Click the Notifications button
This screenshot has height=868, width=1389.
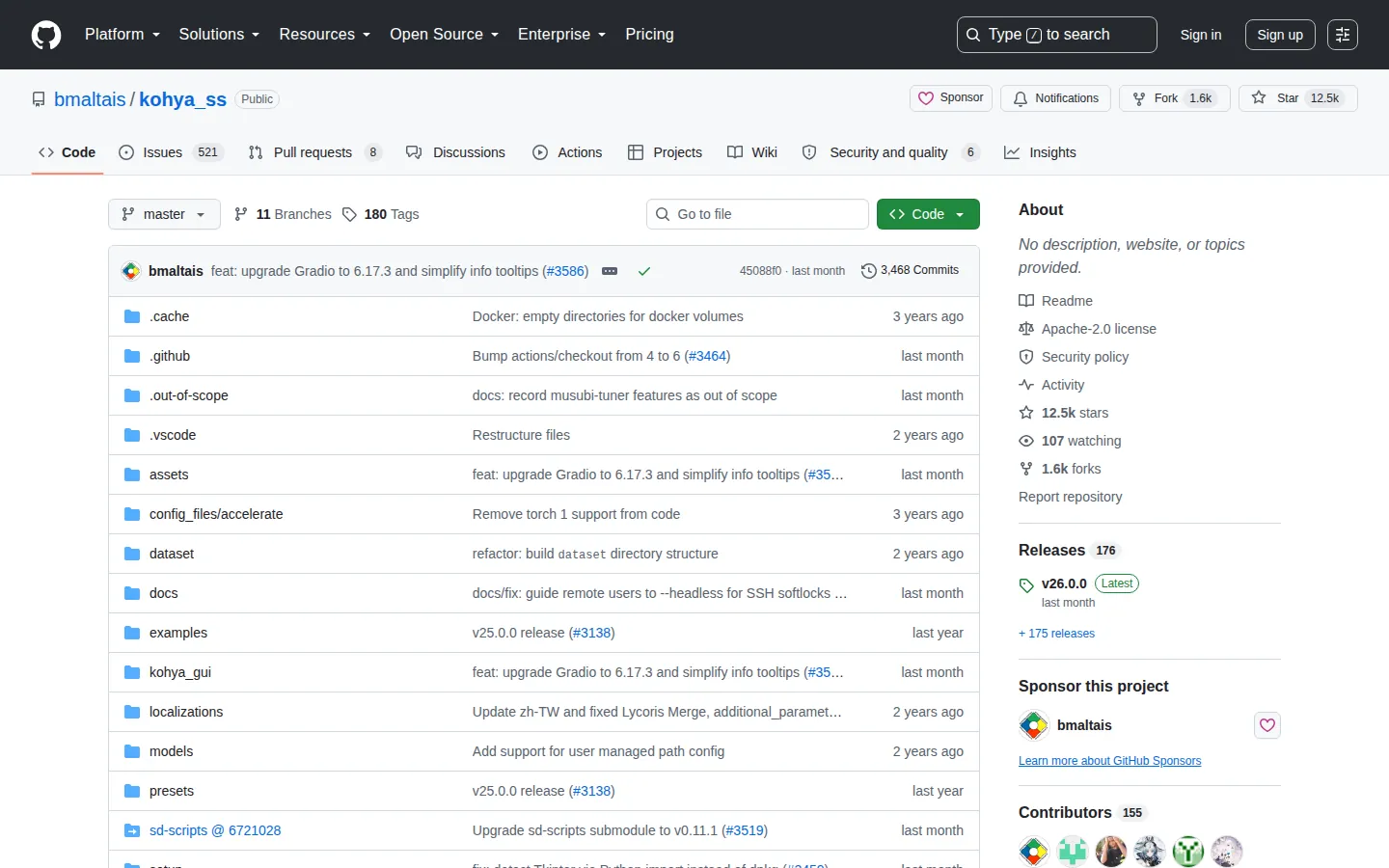click(1056, 98)
